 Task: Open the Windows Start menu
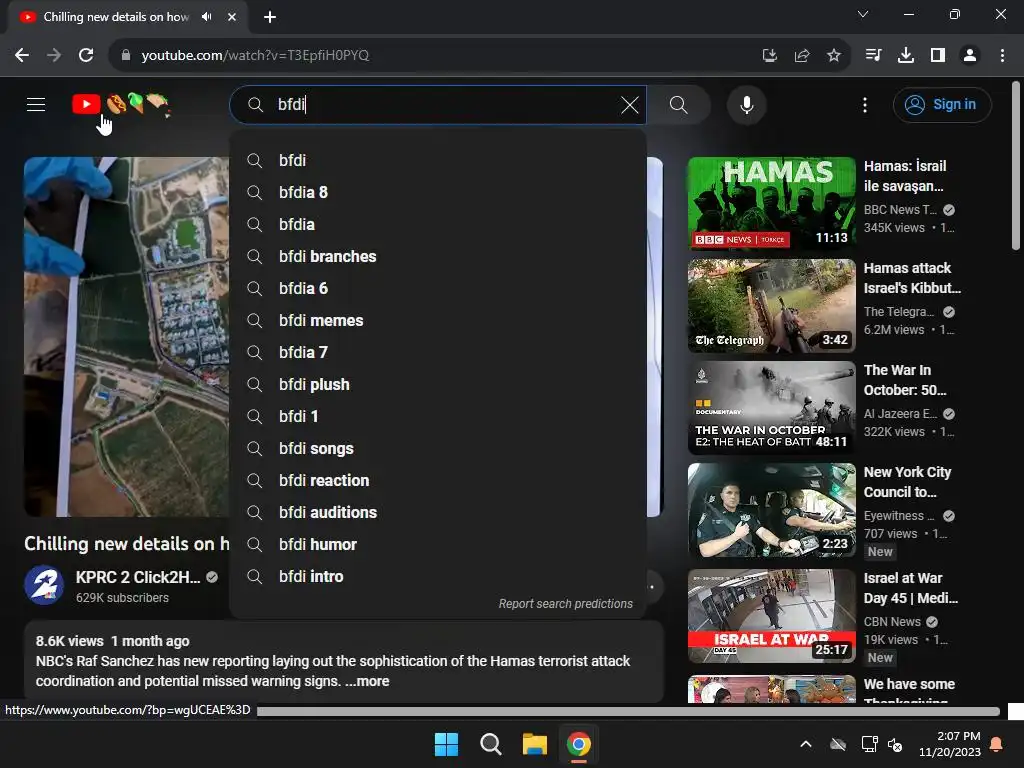[x=447, y=744]
